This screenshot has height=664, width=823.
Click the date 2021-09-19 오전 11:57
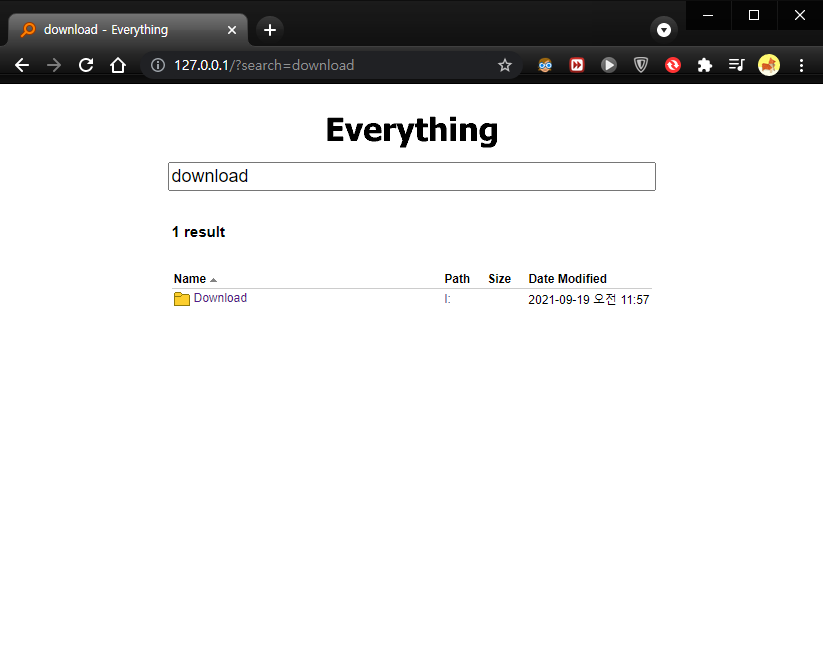tap(588, 300)
